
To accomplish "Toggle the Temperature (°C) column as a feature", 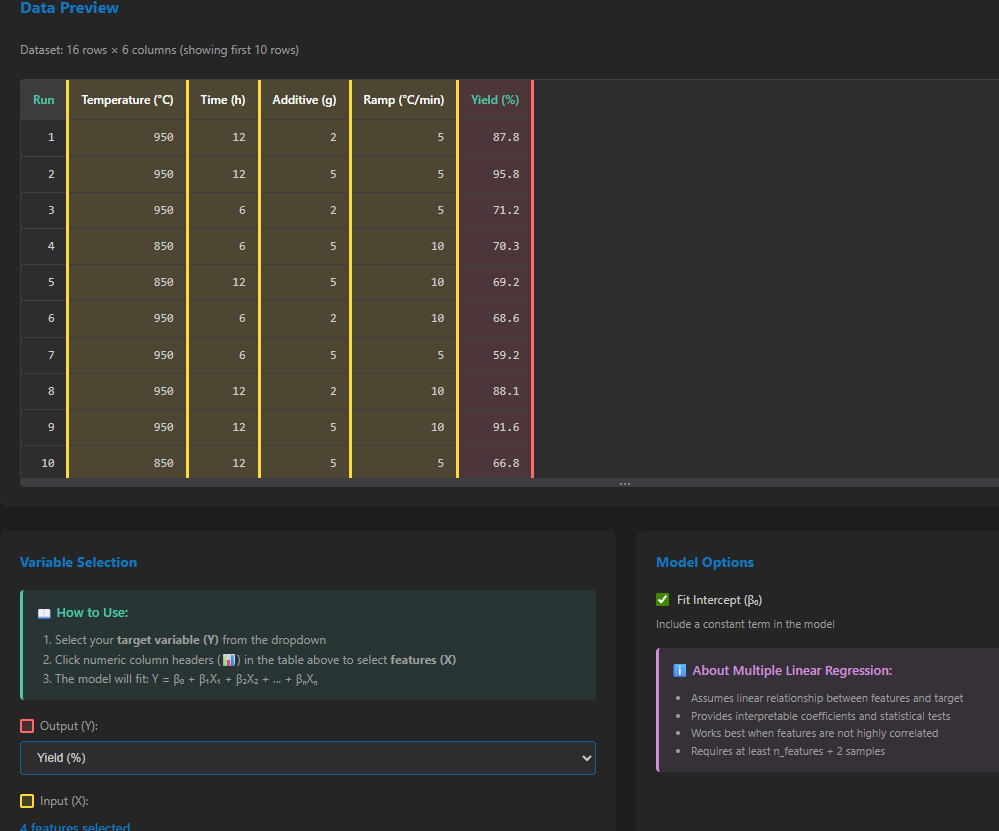I will pos(127,100).
